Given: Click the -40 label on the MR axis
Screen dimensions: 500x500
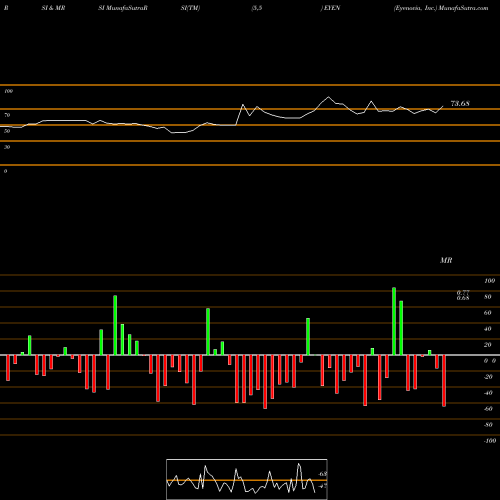Looking at the screenshot, I should [488, 393].
